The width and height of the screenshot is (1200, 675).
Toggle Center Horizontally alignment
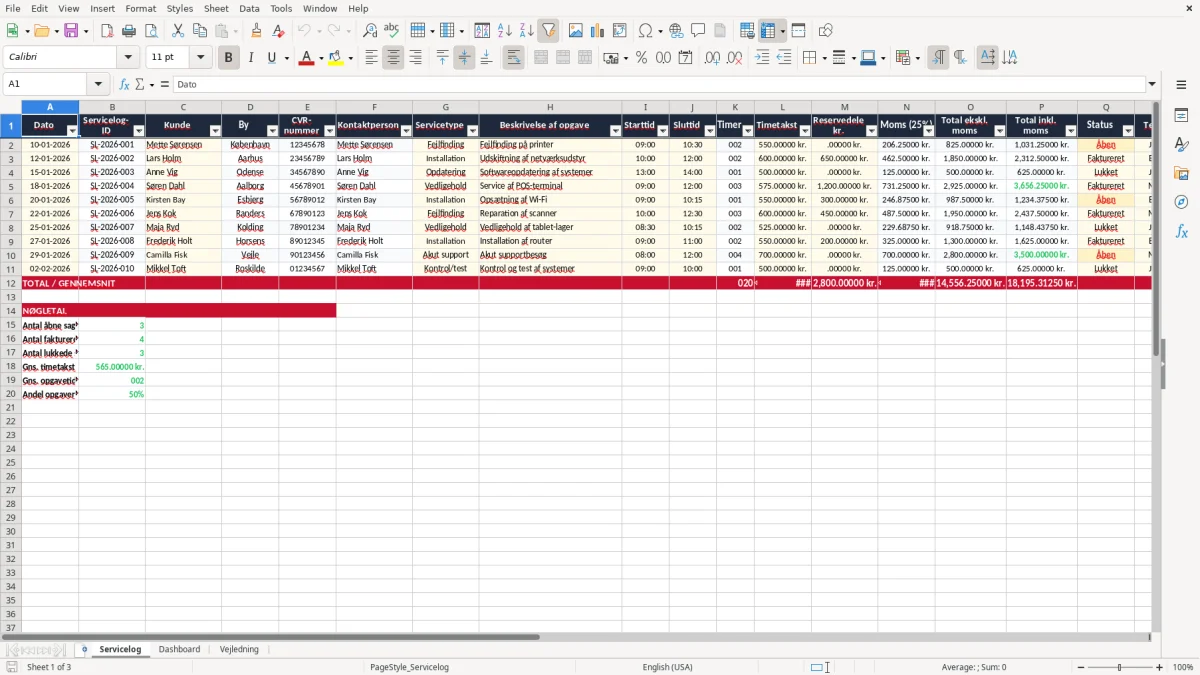(x=393, y=58)
